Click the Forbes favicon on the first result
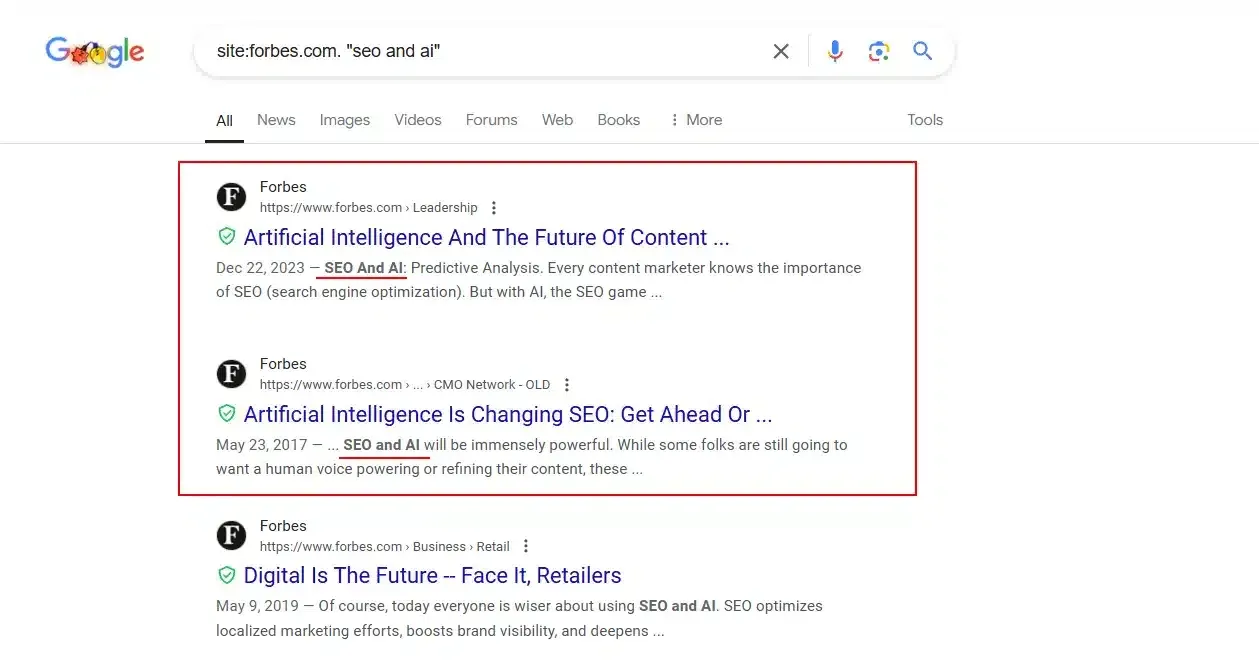Screen dimensions: 1259x665 (231, 197)
